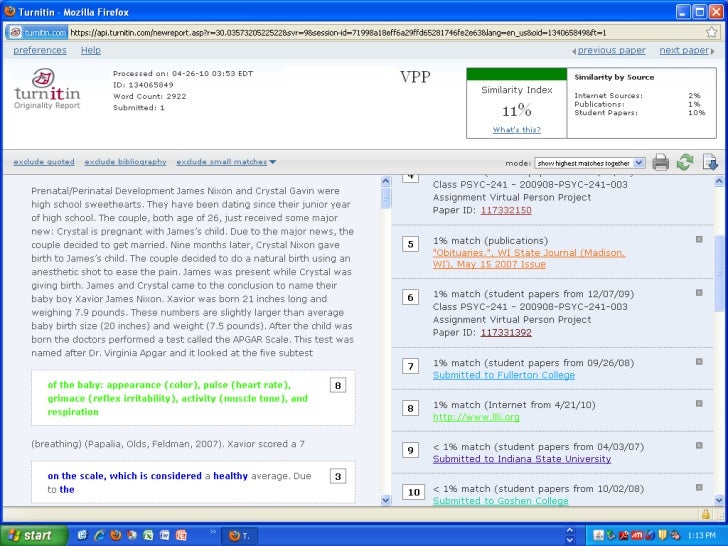Click the green highlighted APGAR match text
This screenshot has height=546, width=728.
coord(177,398)
